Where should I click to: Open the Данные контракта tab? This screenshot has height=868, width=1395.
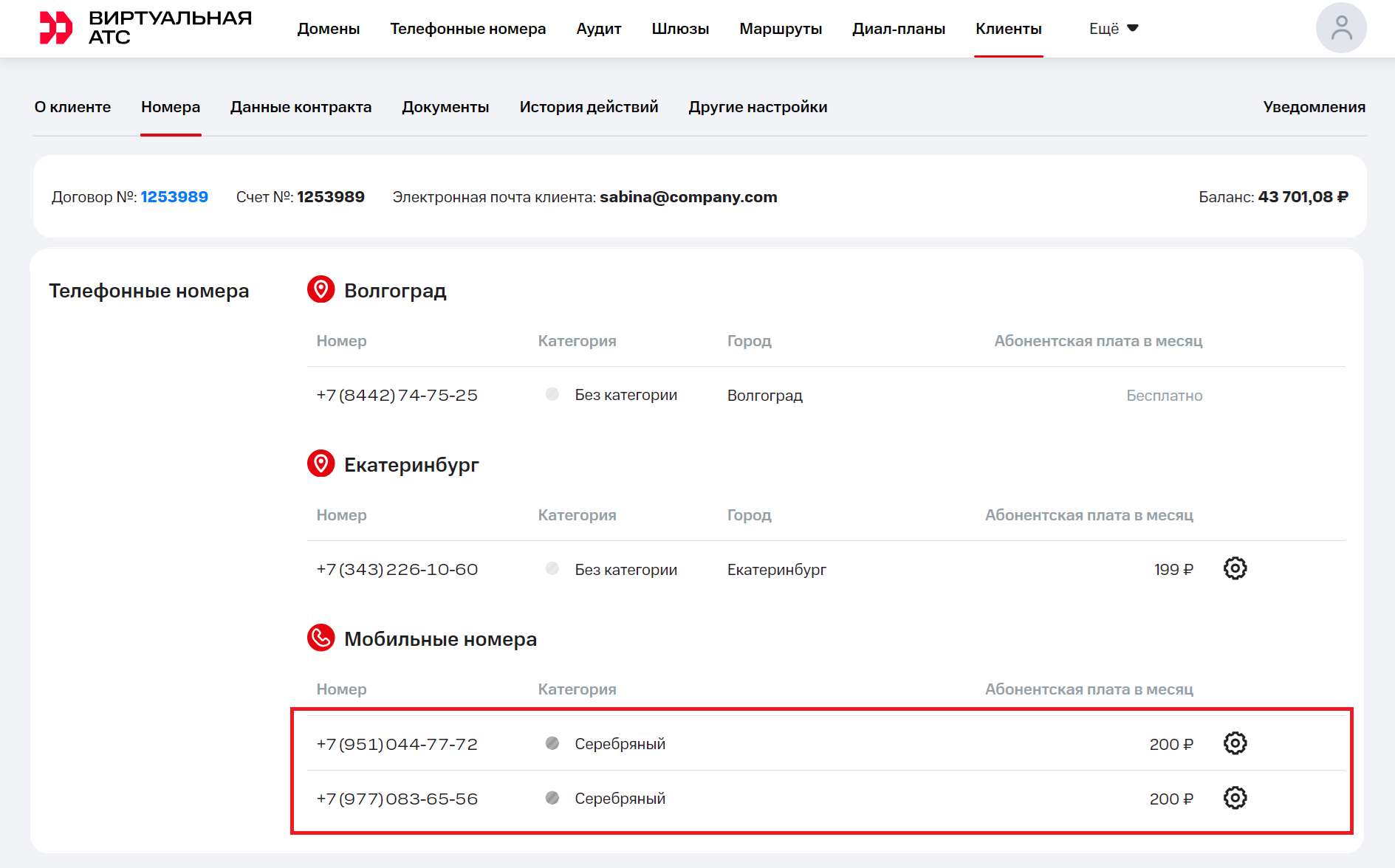tap(301, 107)
